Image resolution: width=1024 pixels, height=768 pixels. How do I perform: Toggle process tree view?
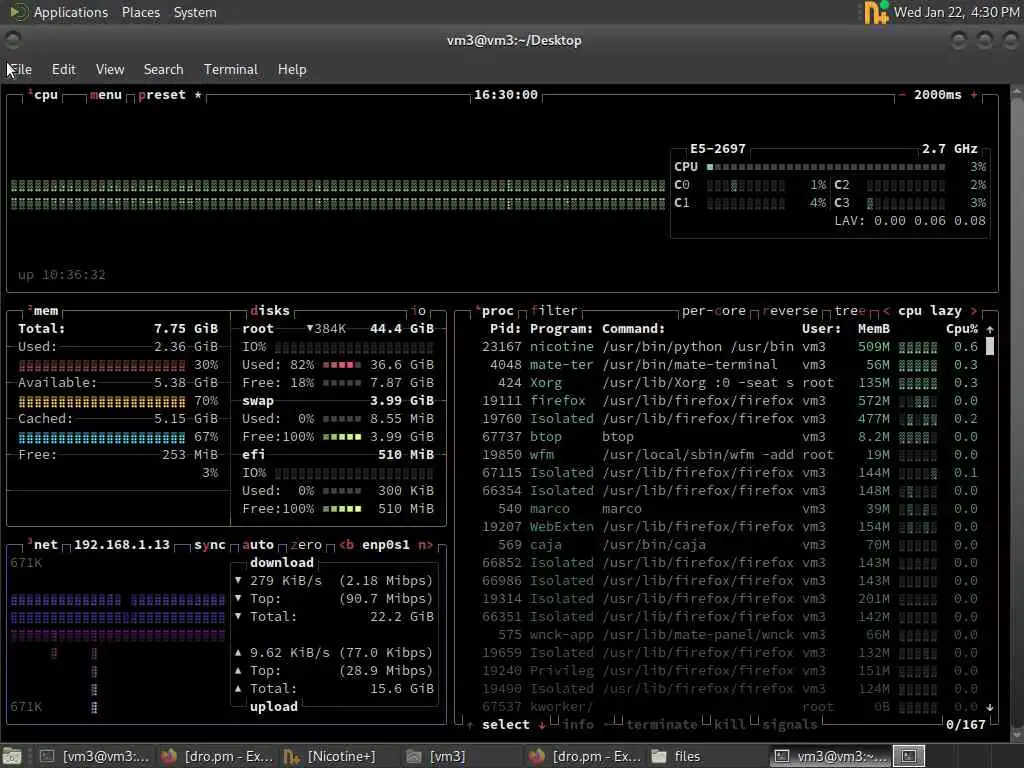(850, 310)
